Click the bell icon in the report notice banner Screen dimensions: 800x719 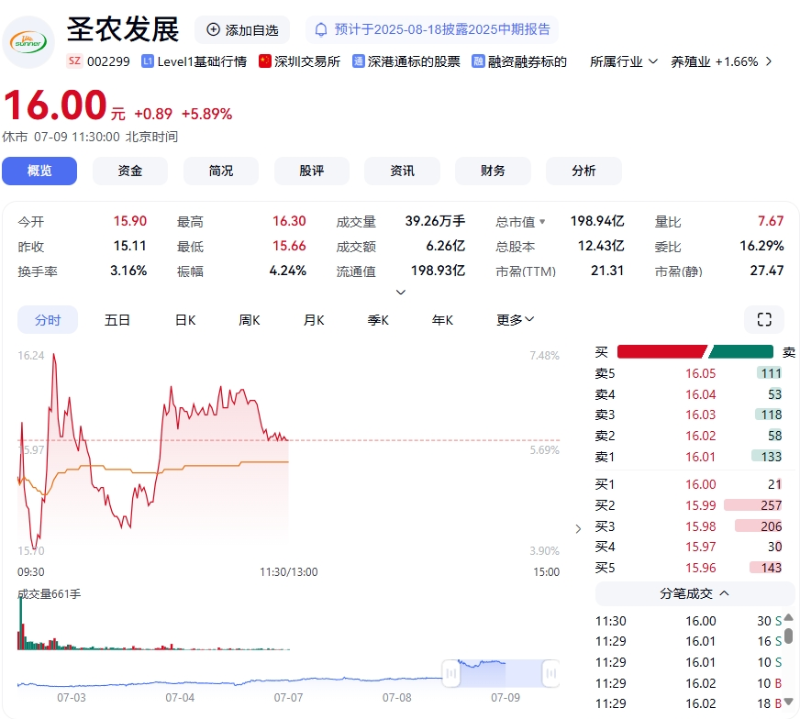(x=320, y=29)
